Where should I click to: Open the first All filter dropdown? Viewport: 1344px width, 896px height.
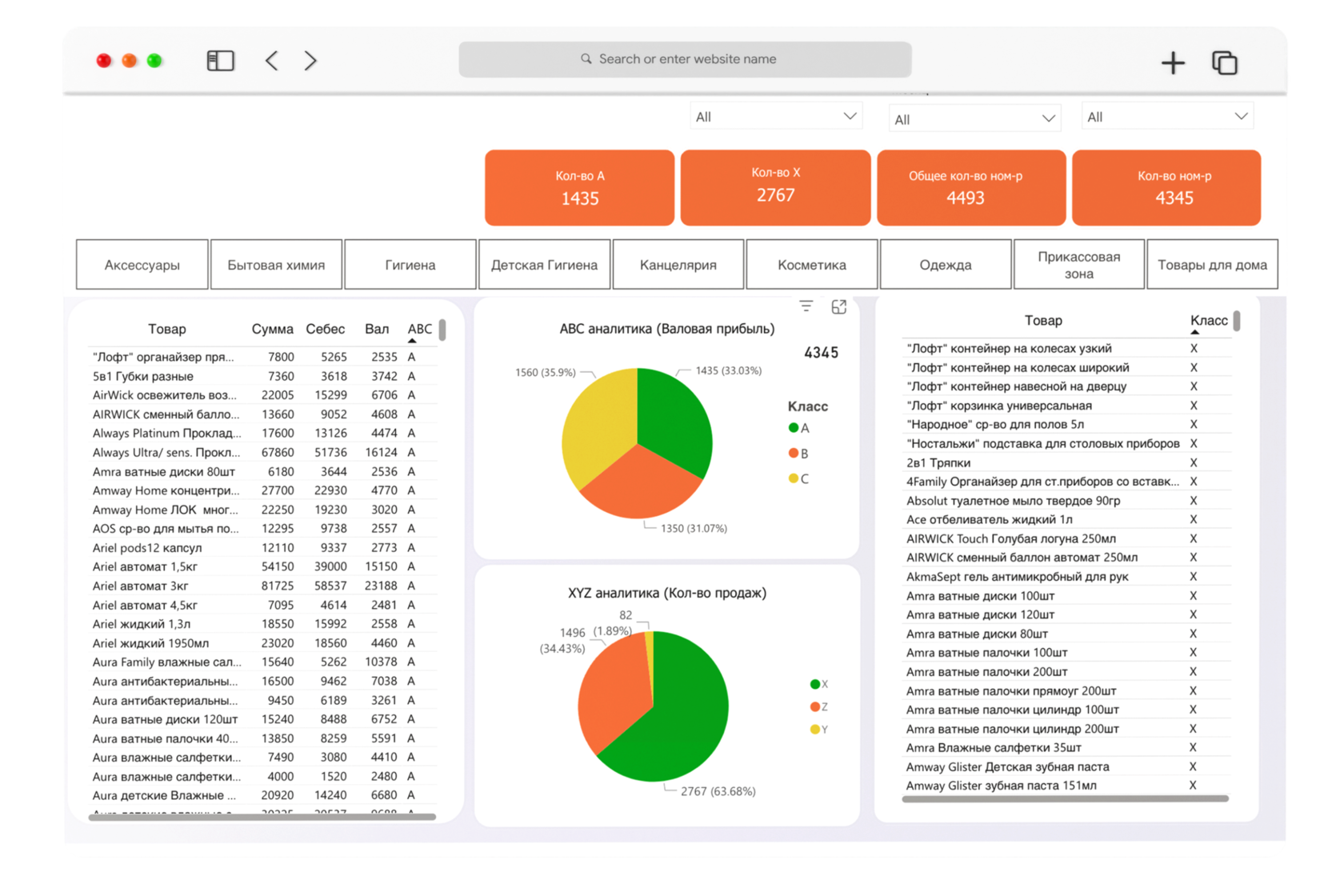[775, 117]
